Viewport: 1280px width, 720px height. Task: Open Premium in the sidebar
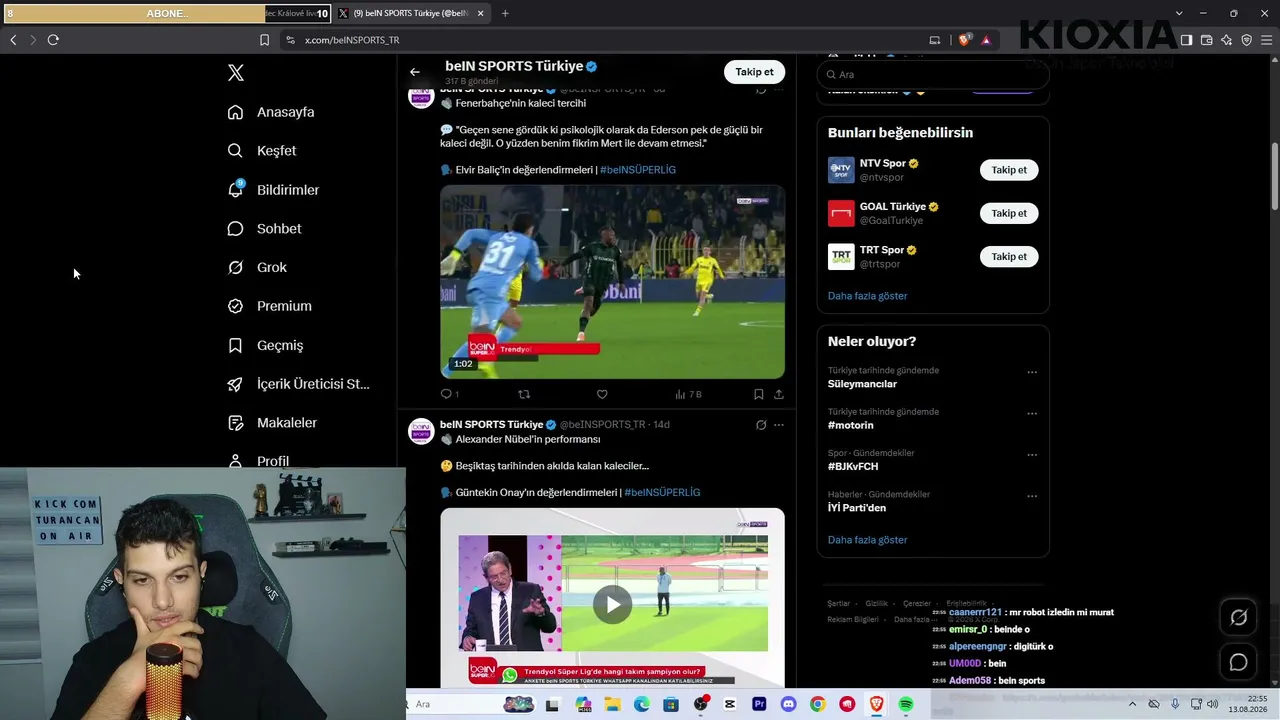[x=269, y=306]
